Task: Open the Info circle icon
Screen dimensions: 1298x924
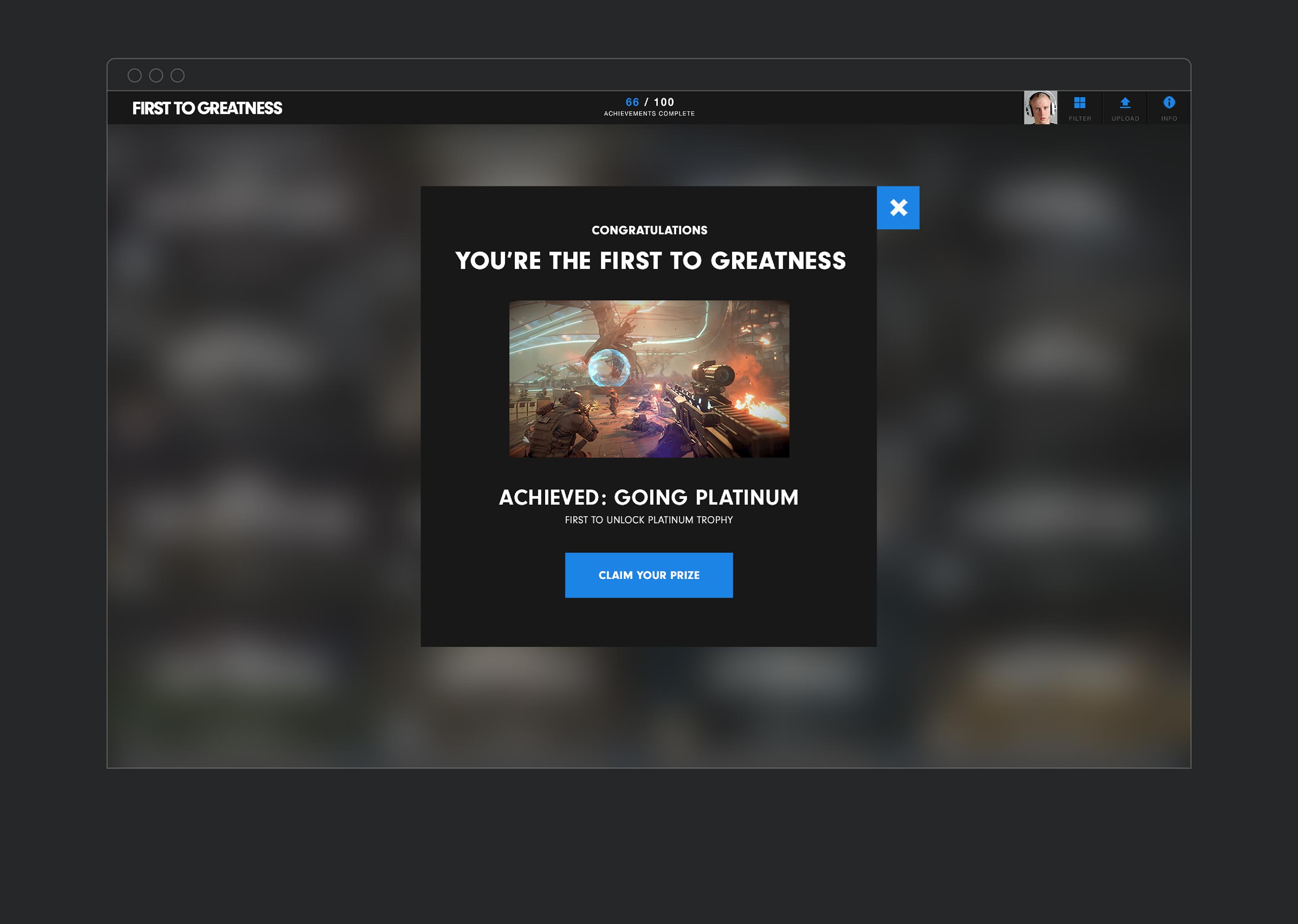Action: [1169, 103]
